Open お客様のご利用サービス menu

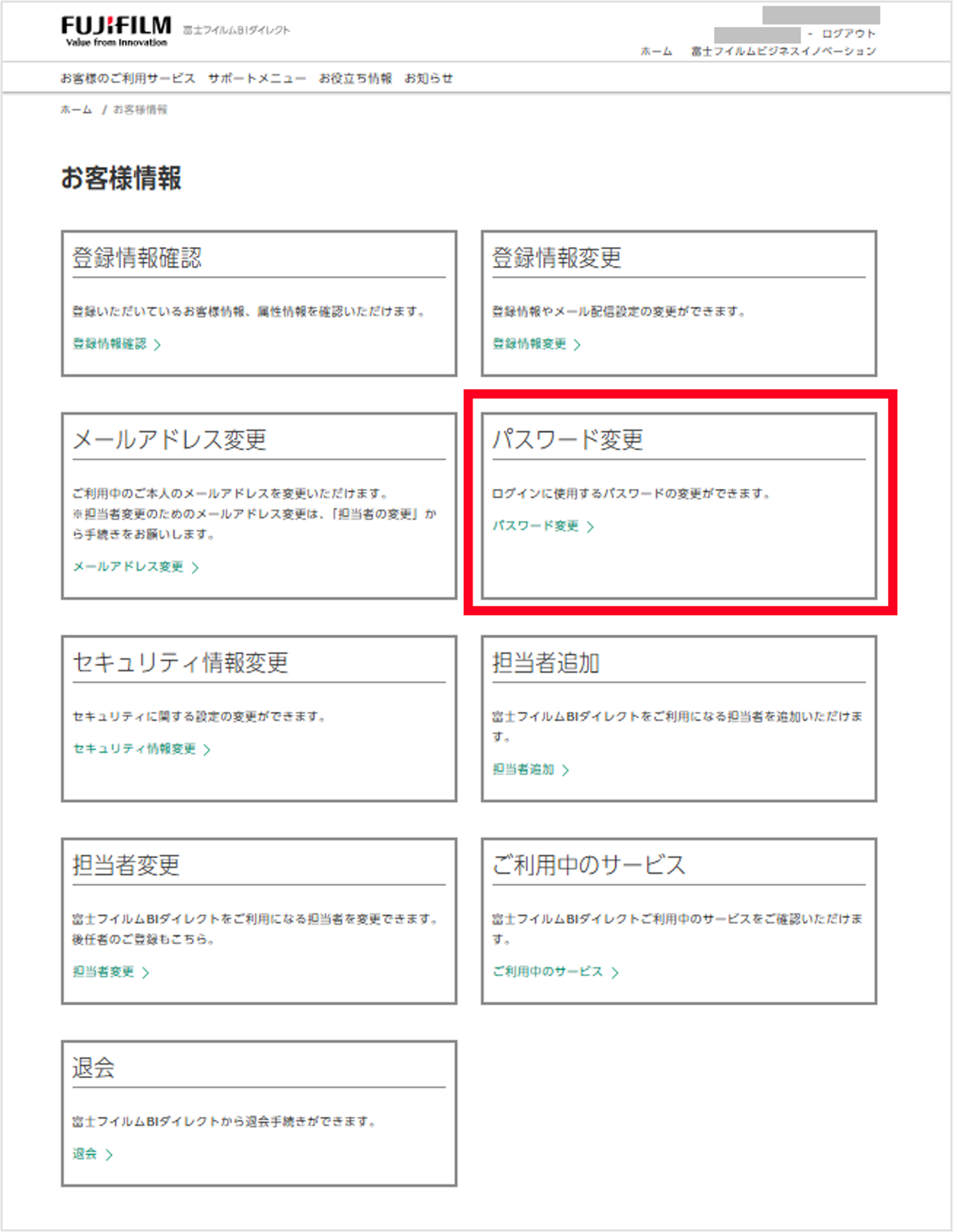[x=127, y=79]
